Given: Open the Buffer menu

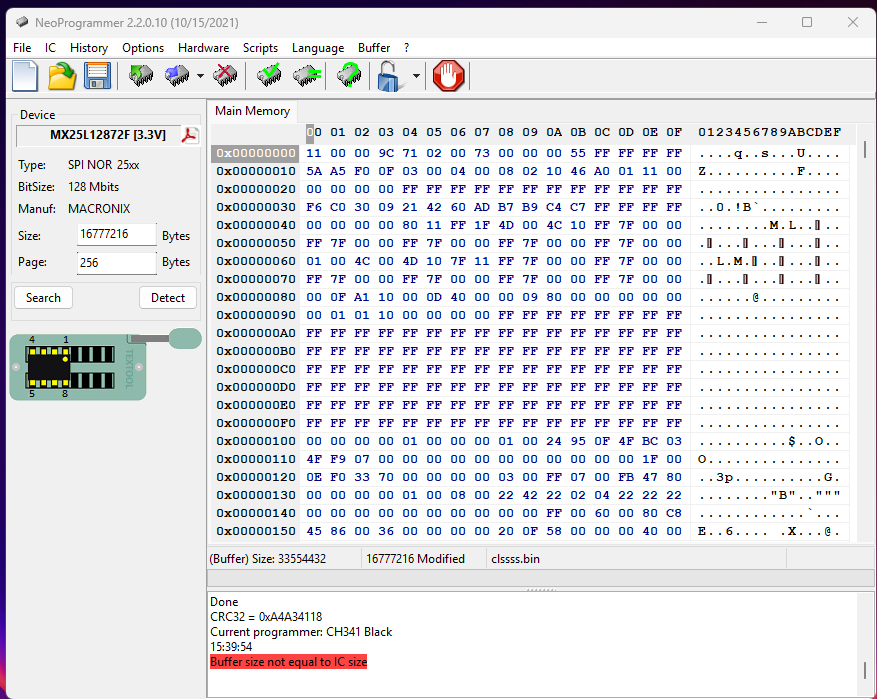Looking at the screenshot, I should pos(374,48).
